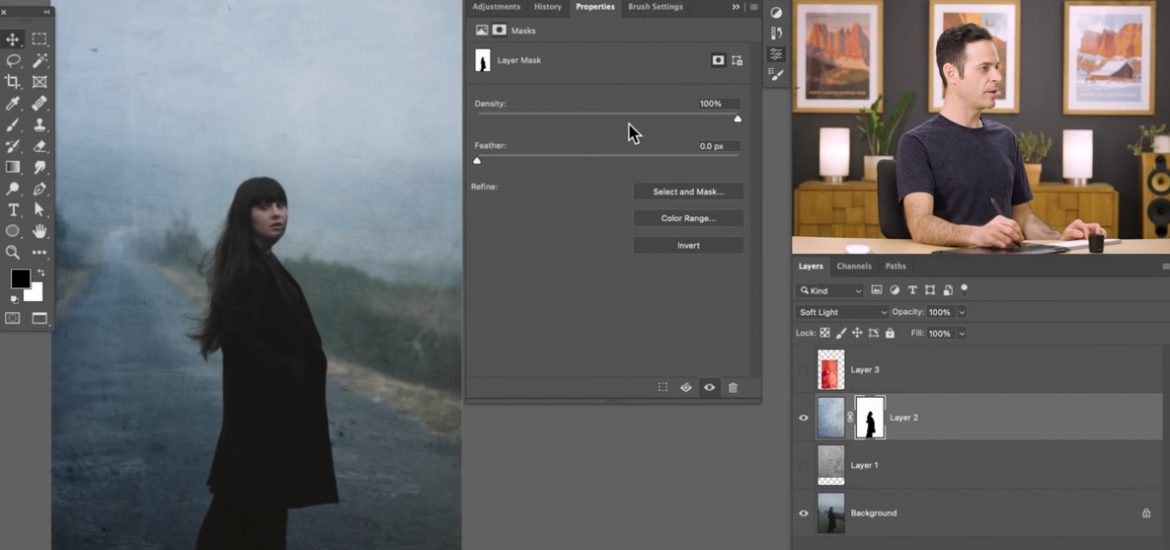Viewport: 1170px width, 550px height.
Task: Delete the mask with trash icon
Action: click(733, 387)
